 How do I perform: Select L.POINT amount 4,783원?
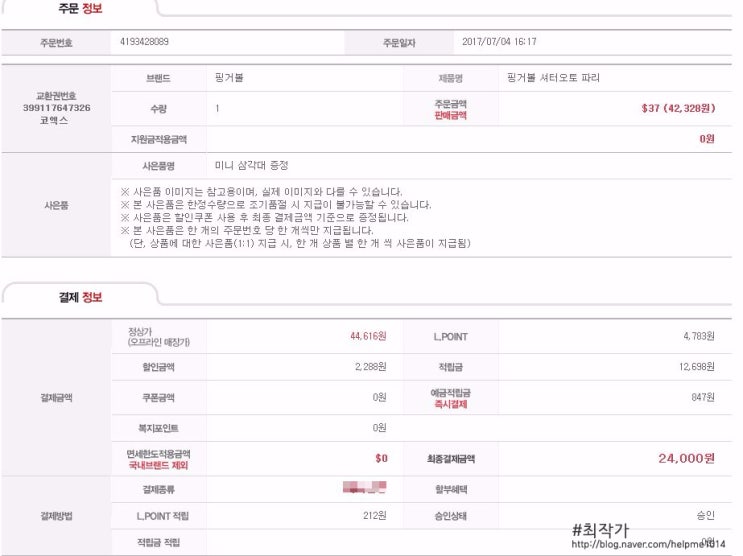[698, 336]
